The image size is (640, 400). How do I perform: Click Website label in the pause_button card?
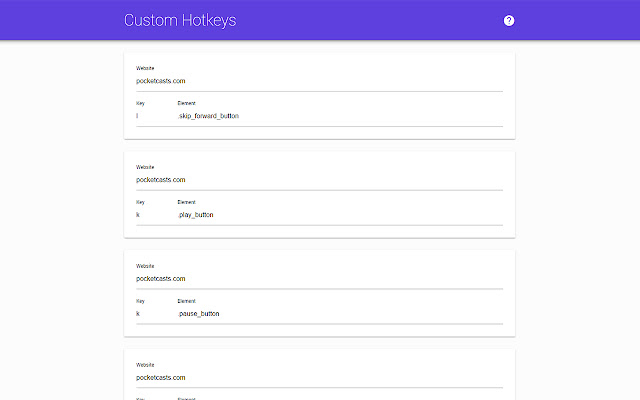pos(145,266)
